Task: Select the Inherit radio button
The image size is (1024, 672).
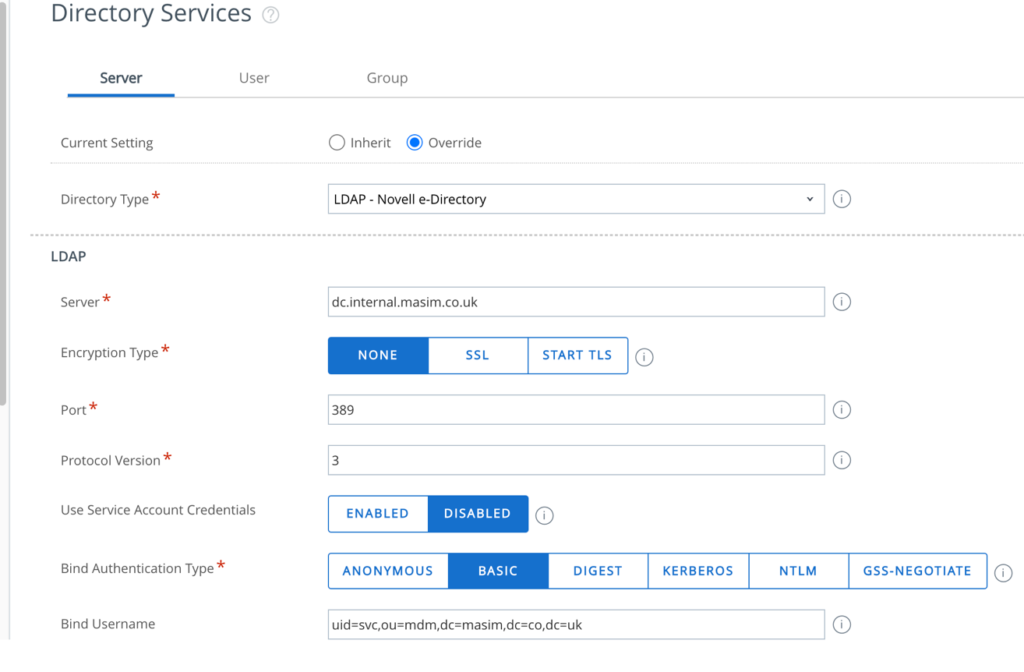Action: [x=336, y=143]
